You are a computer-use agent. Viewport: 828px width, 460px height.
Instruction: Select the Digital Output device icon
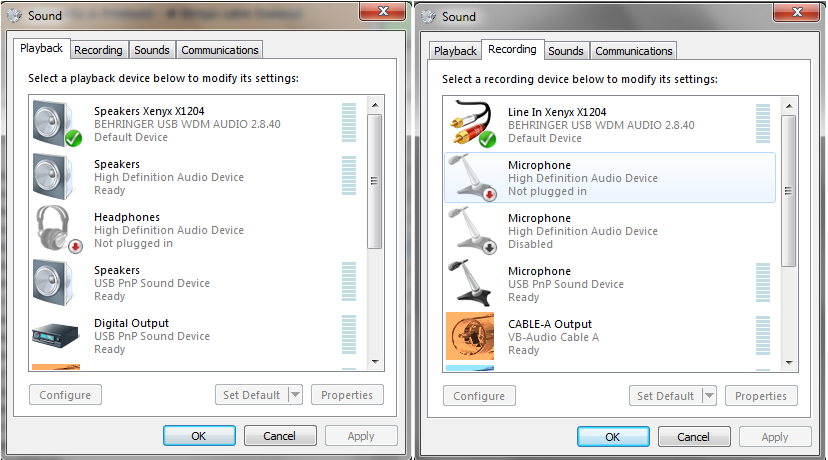(55, 336)
